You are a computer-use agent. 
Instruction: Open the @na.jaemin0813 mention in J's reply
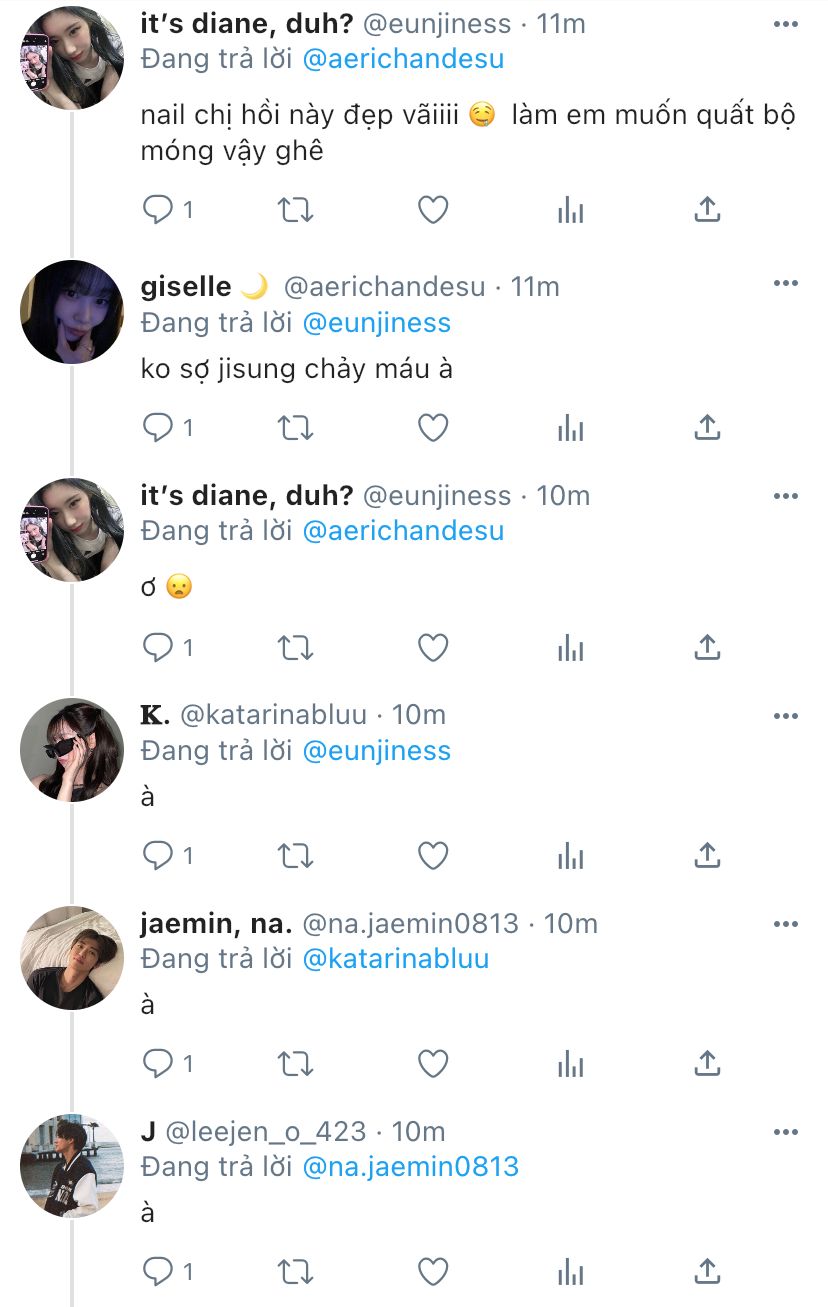click(410, 1166)
